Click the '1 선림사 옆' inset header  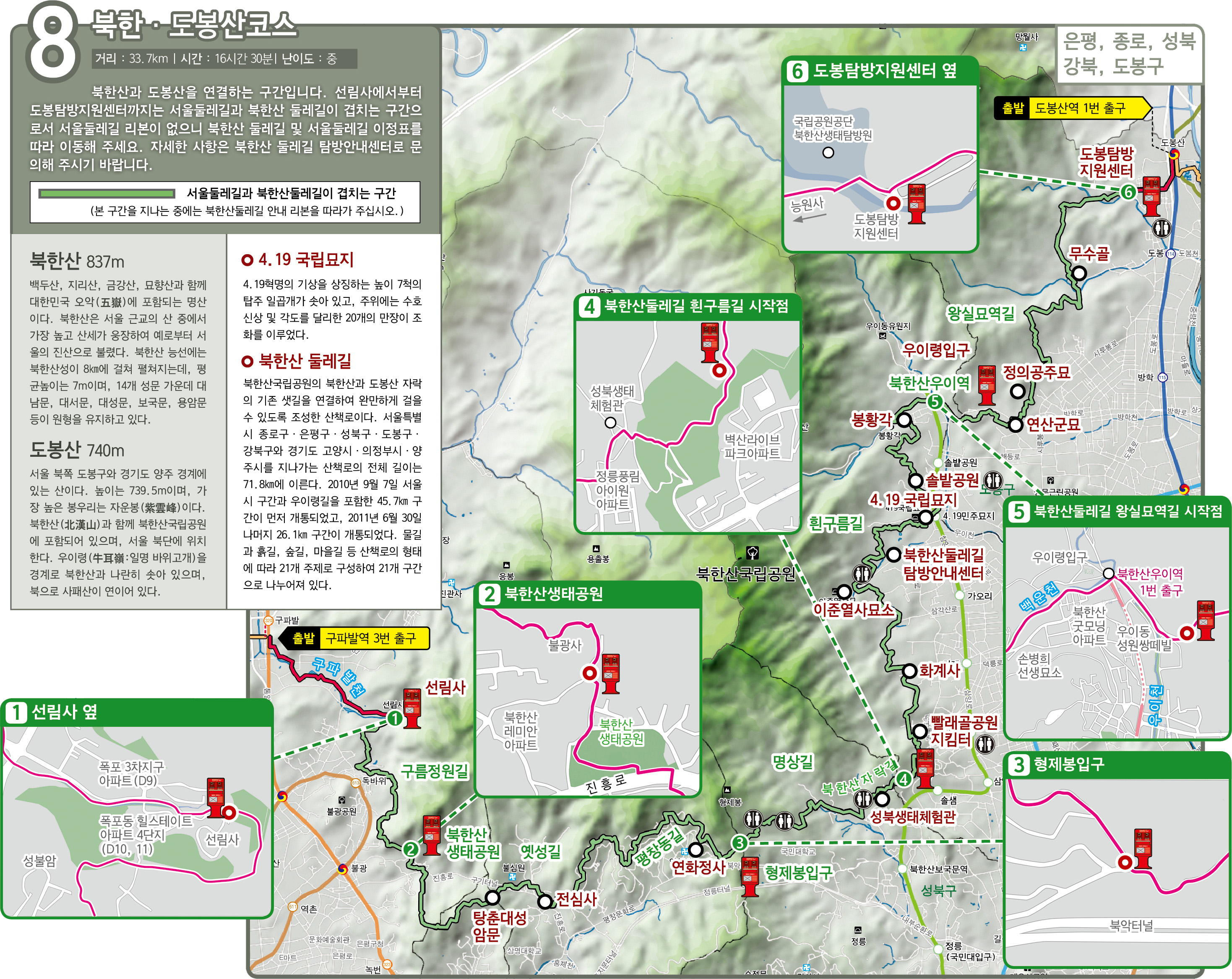pos(137,712)
